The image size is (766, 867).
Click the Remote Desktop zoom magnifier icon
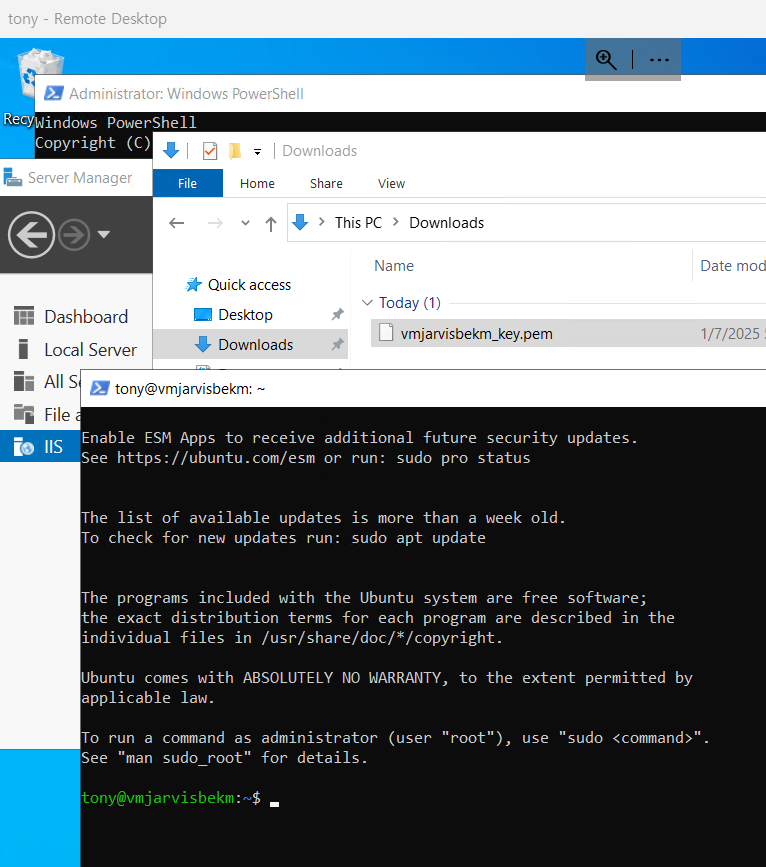[606, 59]
